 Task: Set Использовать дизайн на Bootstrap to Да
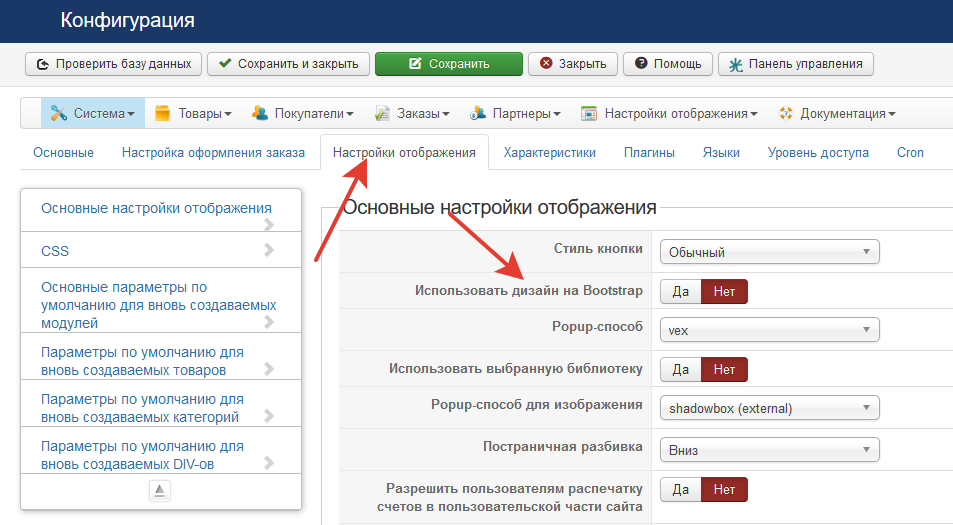pos(681,292)
